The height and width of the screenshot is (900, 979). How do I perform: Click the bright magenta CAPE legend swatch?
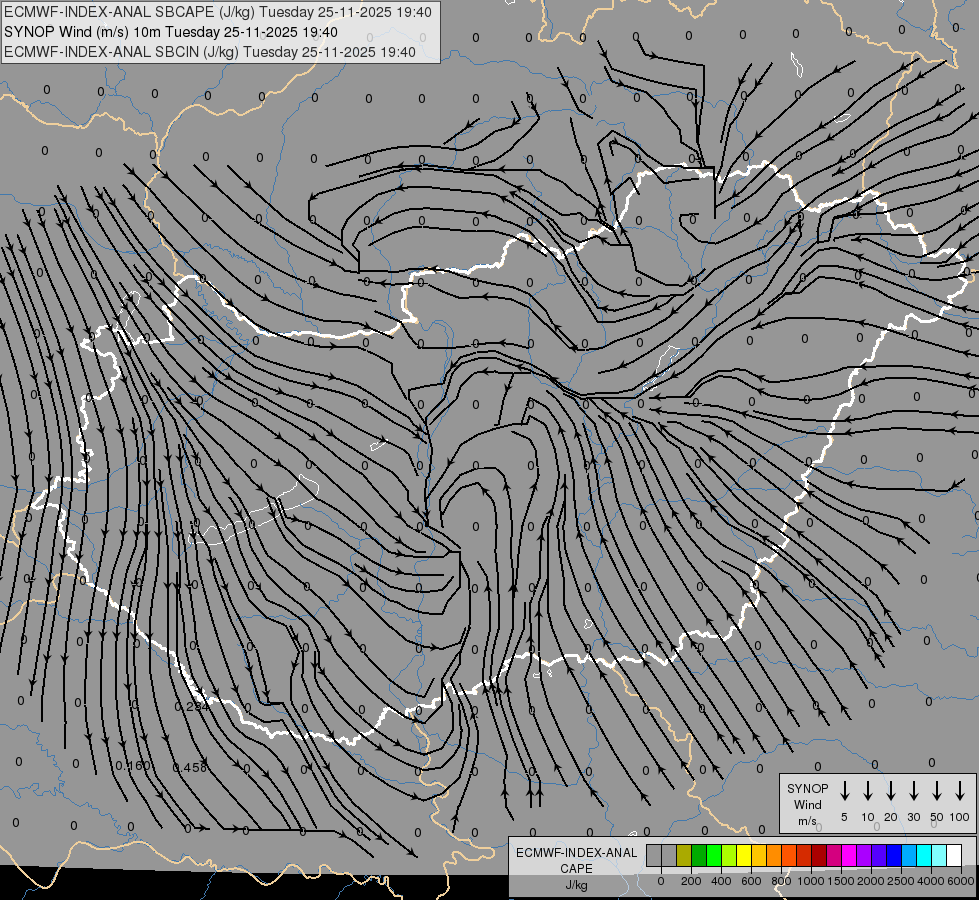[849, 855]
